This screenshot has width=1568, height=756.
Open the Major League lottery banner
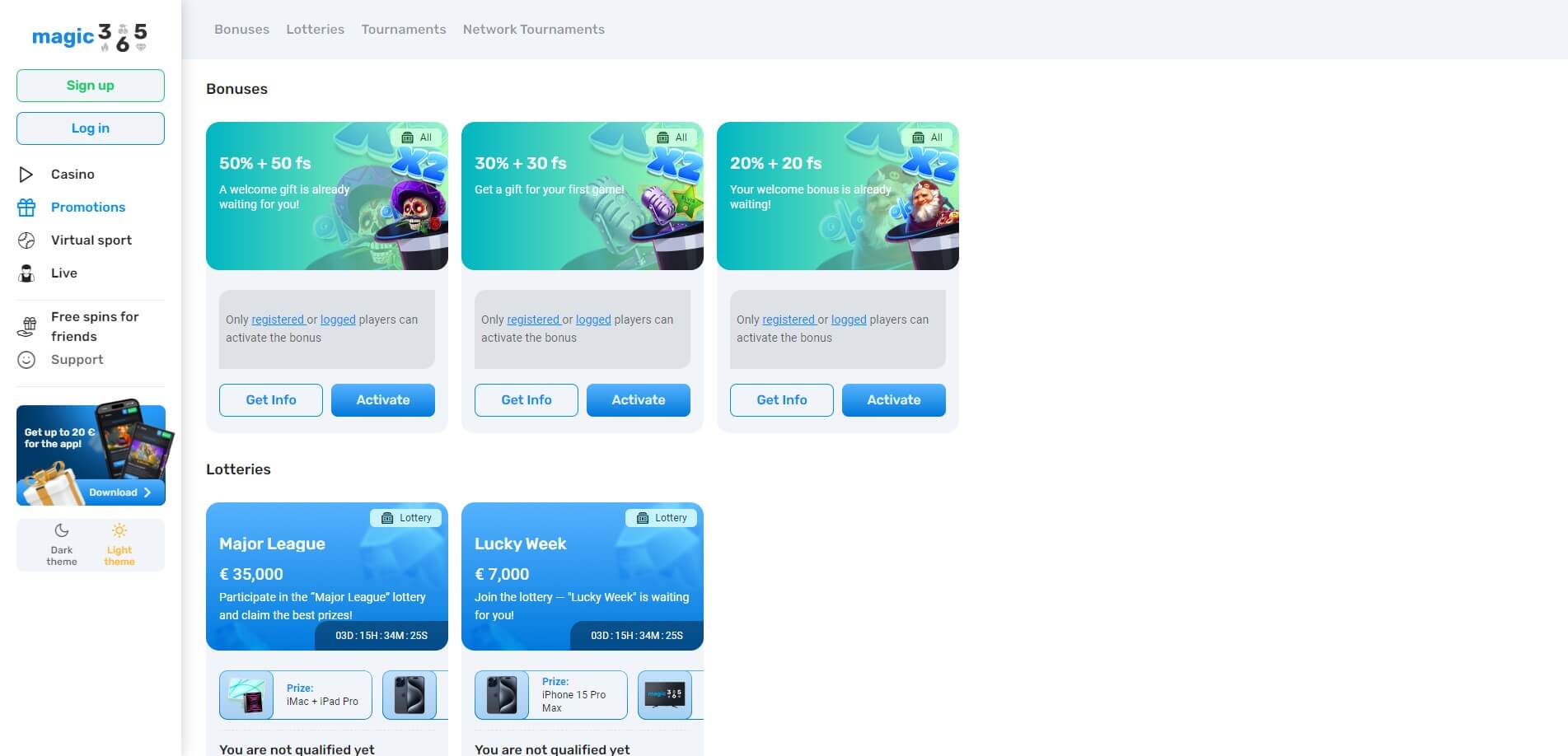click(327, 576)
